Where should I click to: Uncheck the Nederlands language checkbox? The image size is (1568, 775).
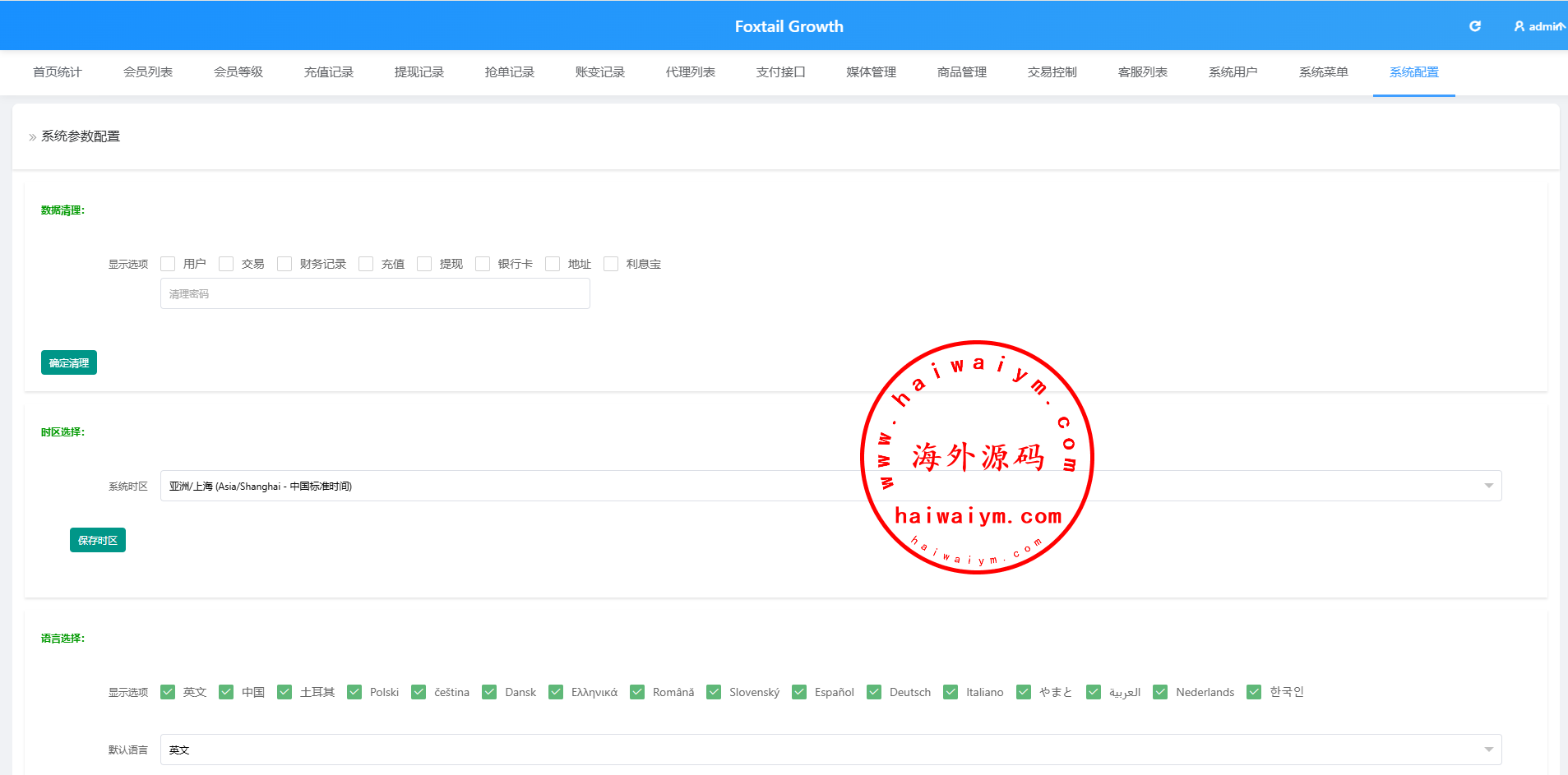pos(1160,692)
